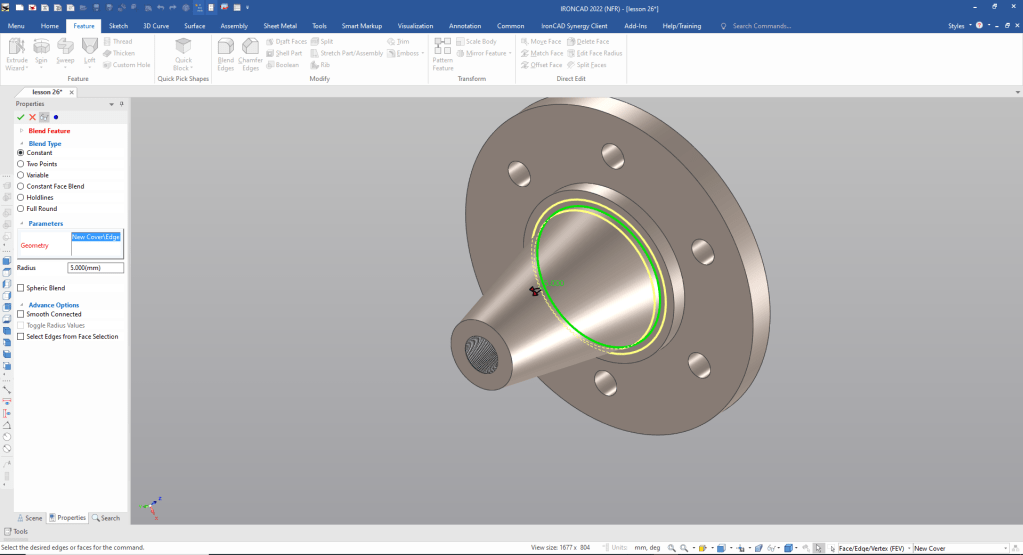Click the green checkmark to apply blend

[x=21, y=117]
